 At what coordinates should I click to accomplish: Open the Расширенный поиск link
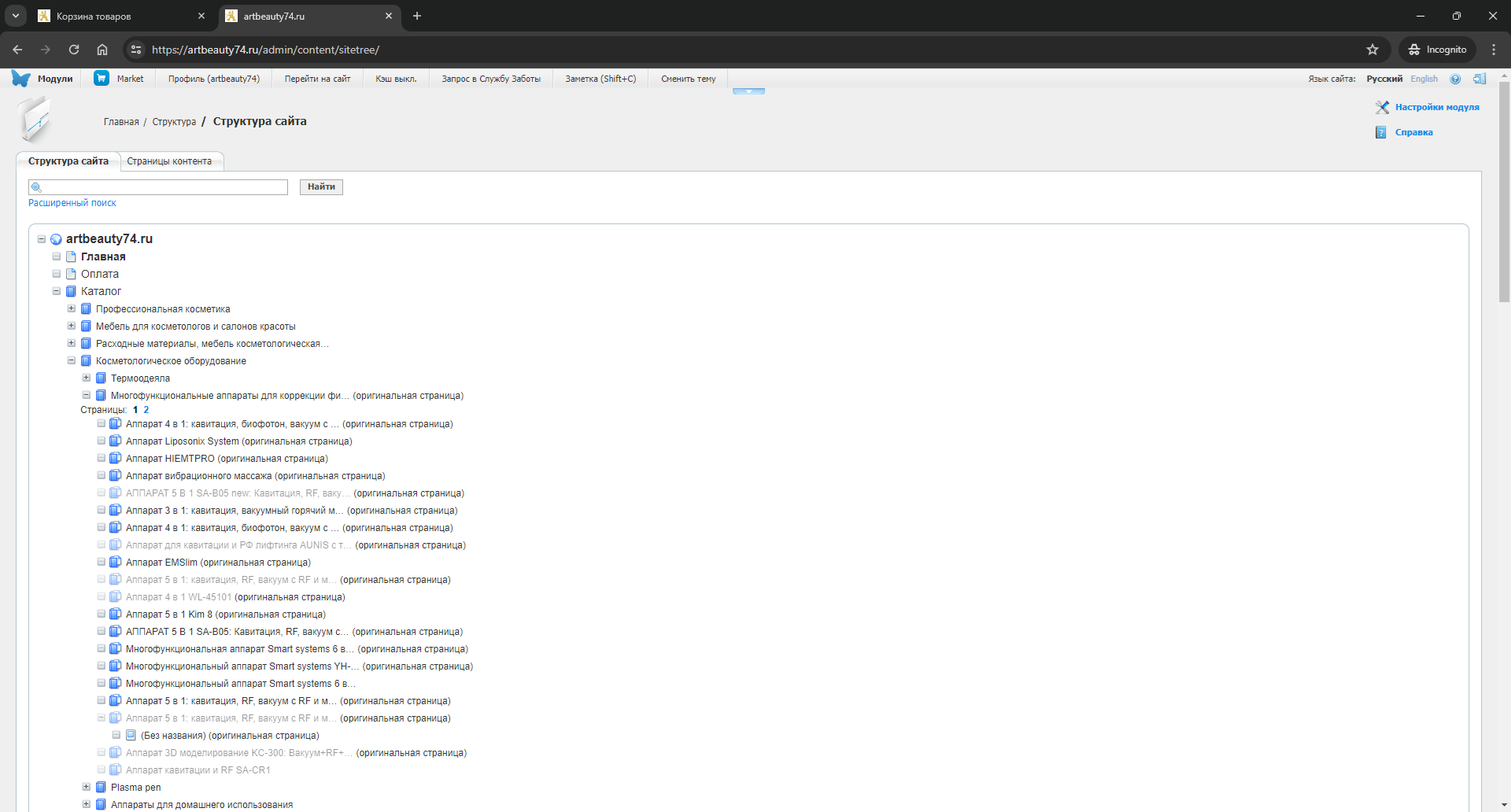click(72, 203)
